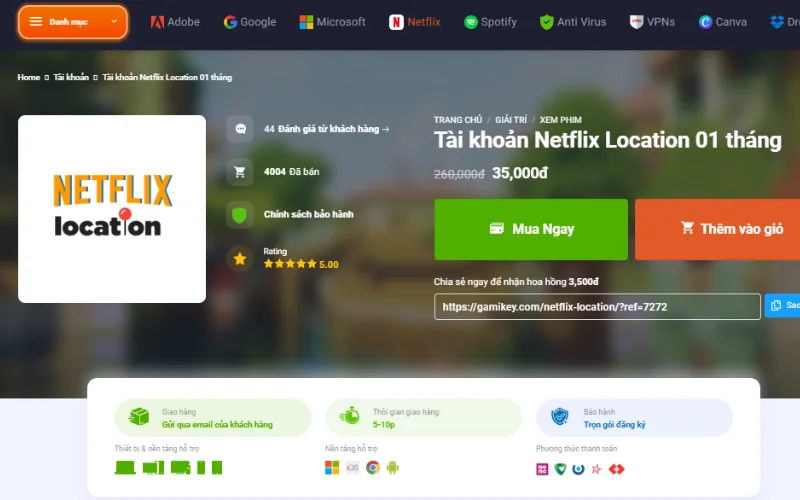The width and height of the screenshot is (800, 500).
Task: Open the Microsoft category in top navigation
Action: pos(332,22)
